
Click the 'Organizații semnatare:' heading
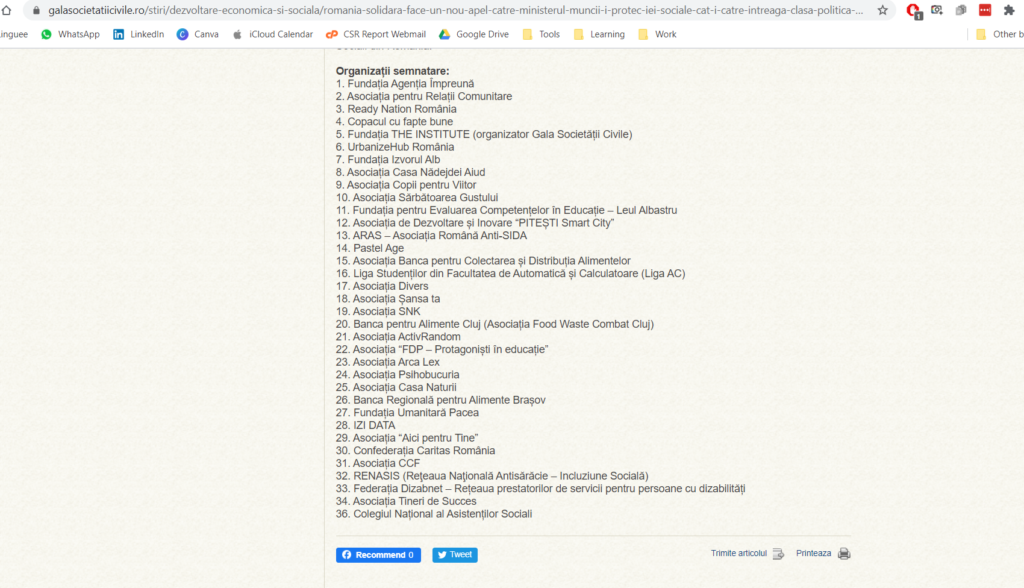392,71
